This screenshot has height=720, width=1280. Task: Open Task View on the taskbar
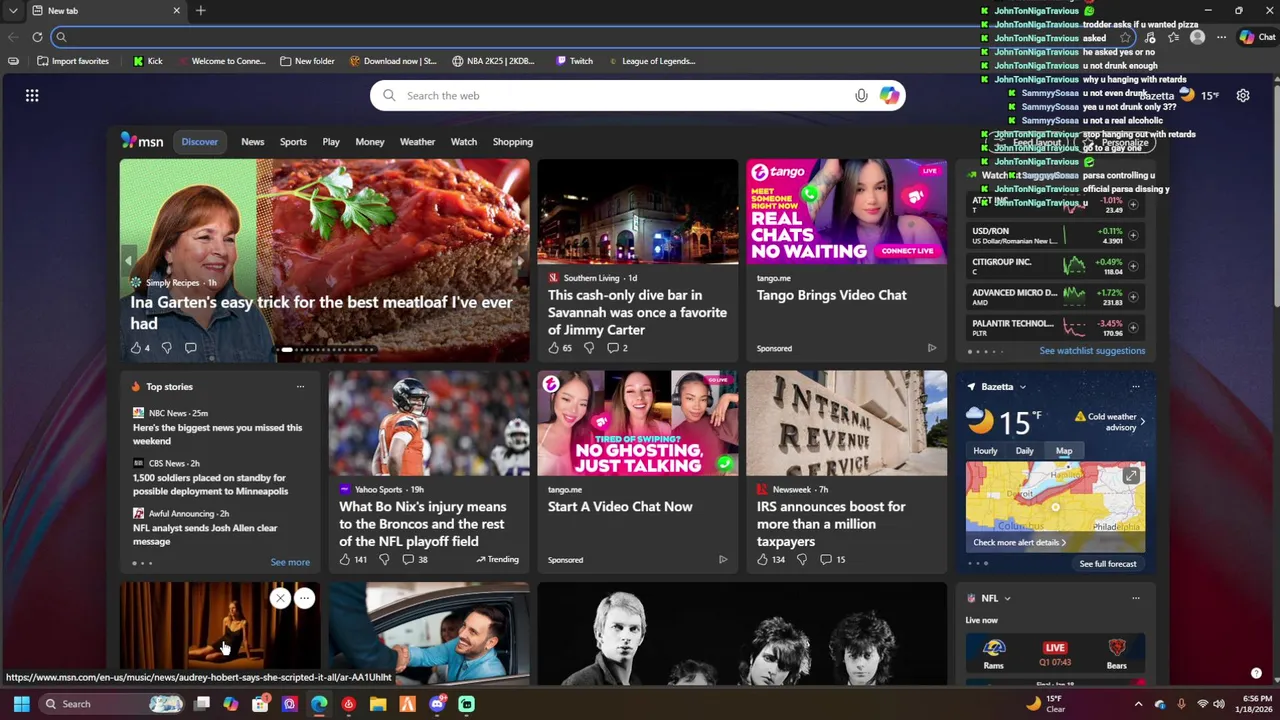tap(202, 704)
